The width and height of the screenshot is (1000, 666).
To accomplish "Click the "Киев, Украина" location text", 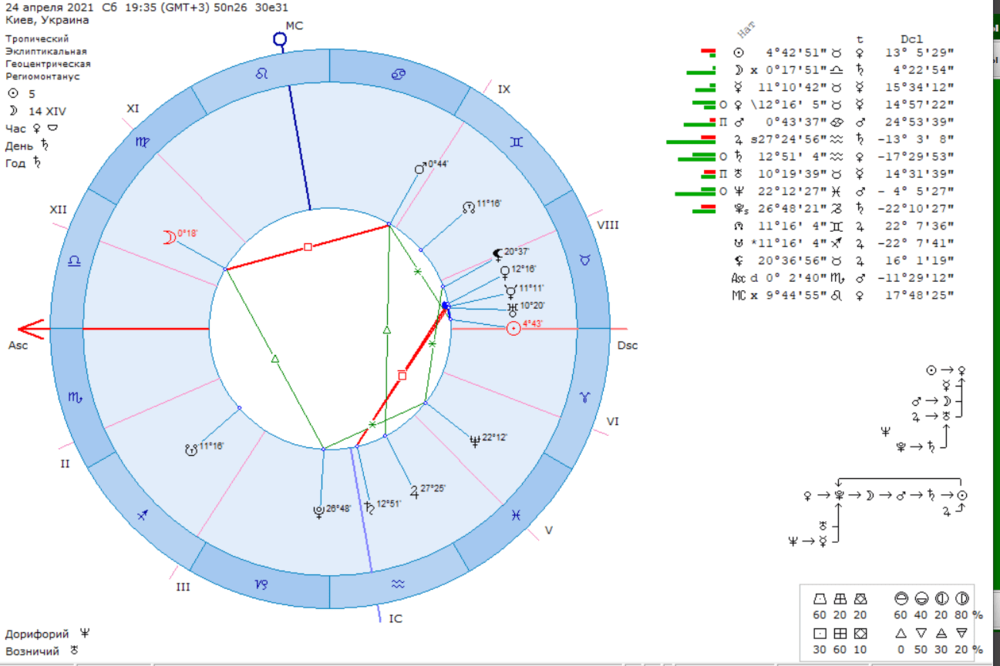I will coord(47,20).
